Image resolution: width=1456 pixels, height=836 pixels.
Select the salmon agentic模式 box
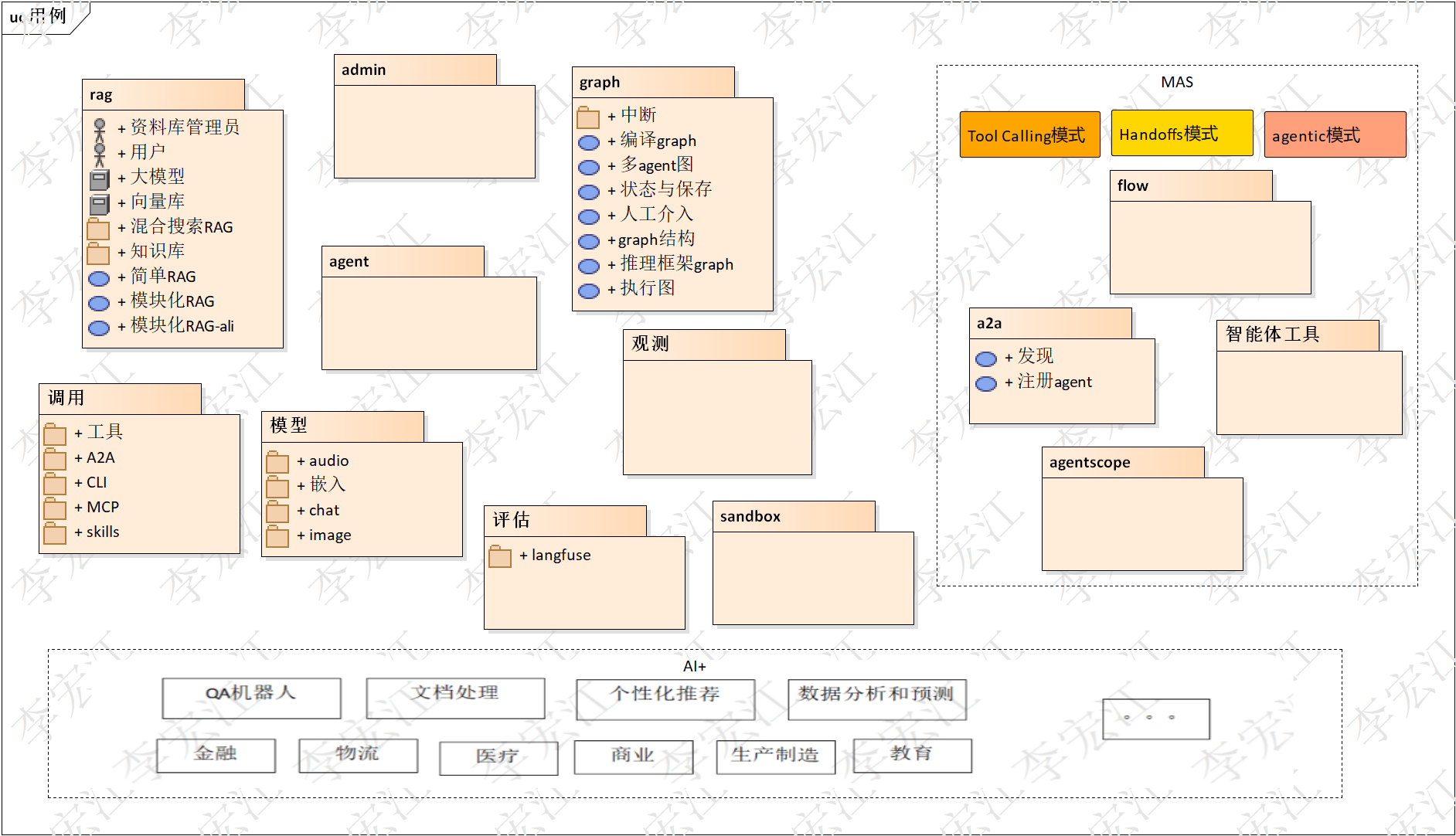click(1335, 134)
